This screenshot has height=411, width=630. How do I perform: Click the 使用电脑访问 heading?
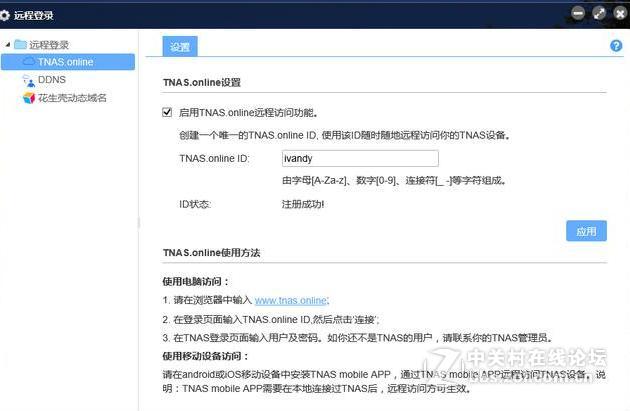click(196, 282)
